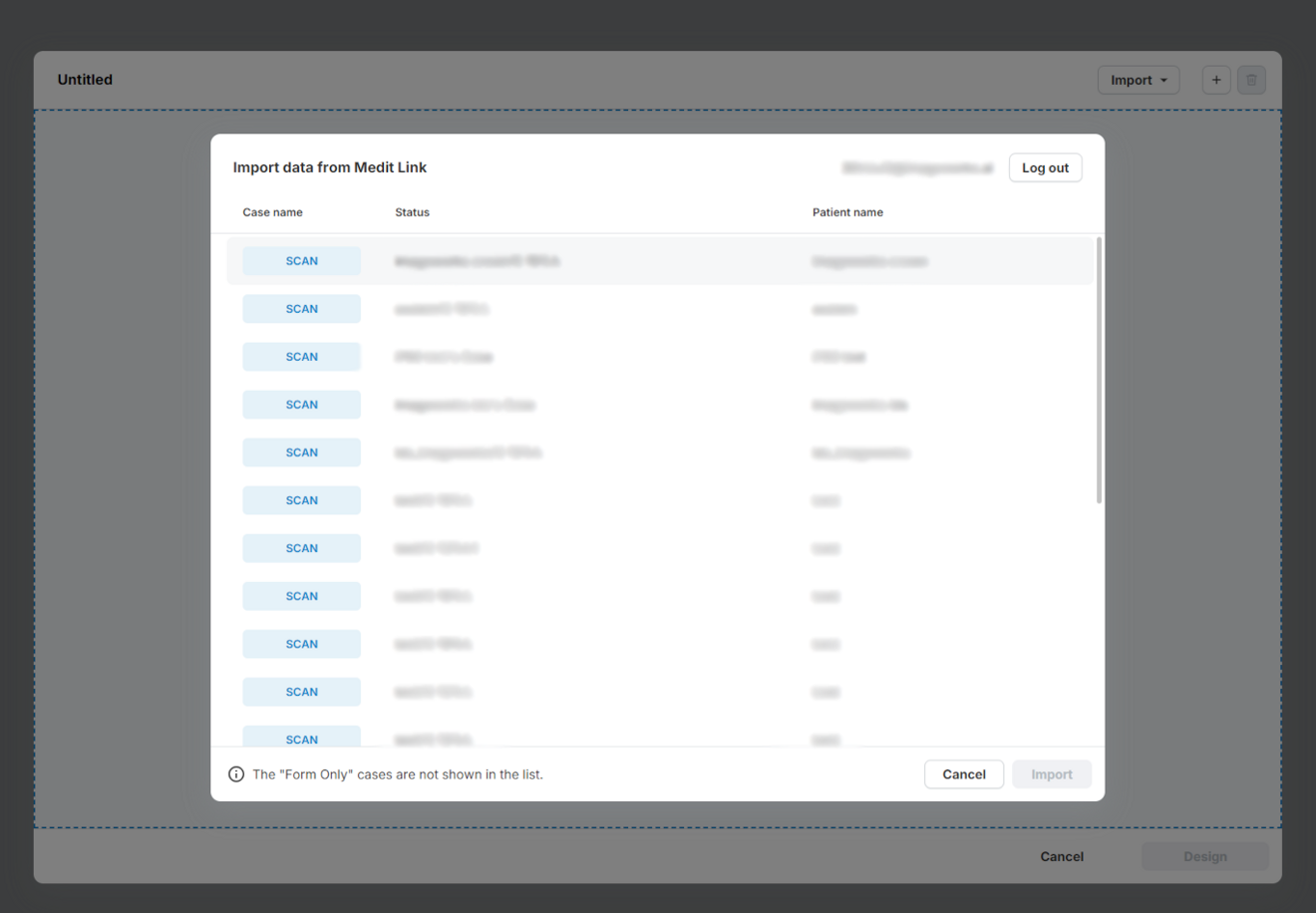The height and width of the screenshot is (913, 1316).
Task: Click the Design button at bottom
Action: tap(1204, 856)
